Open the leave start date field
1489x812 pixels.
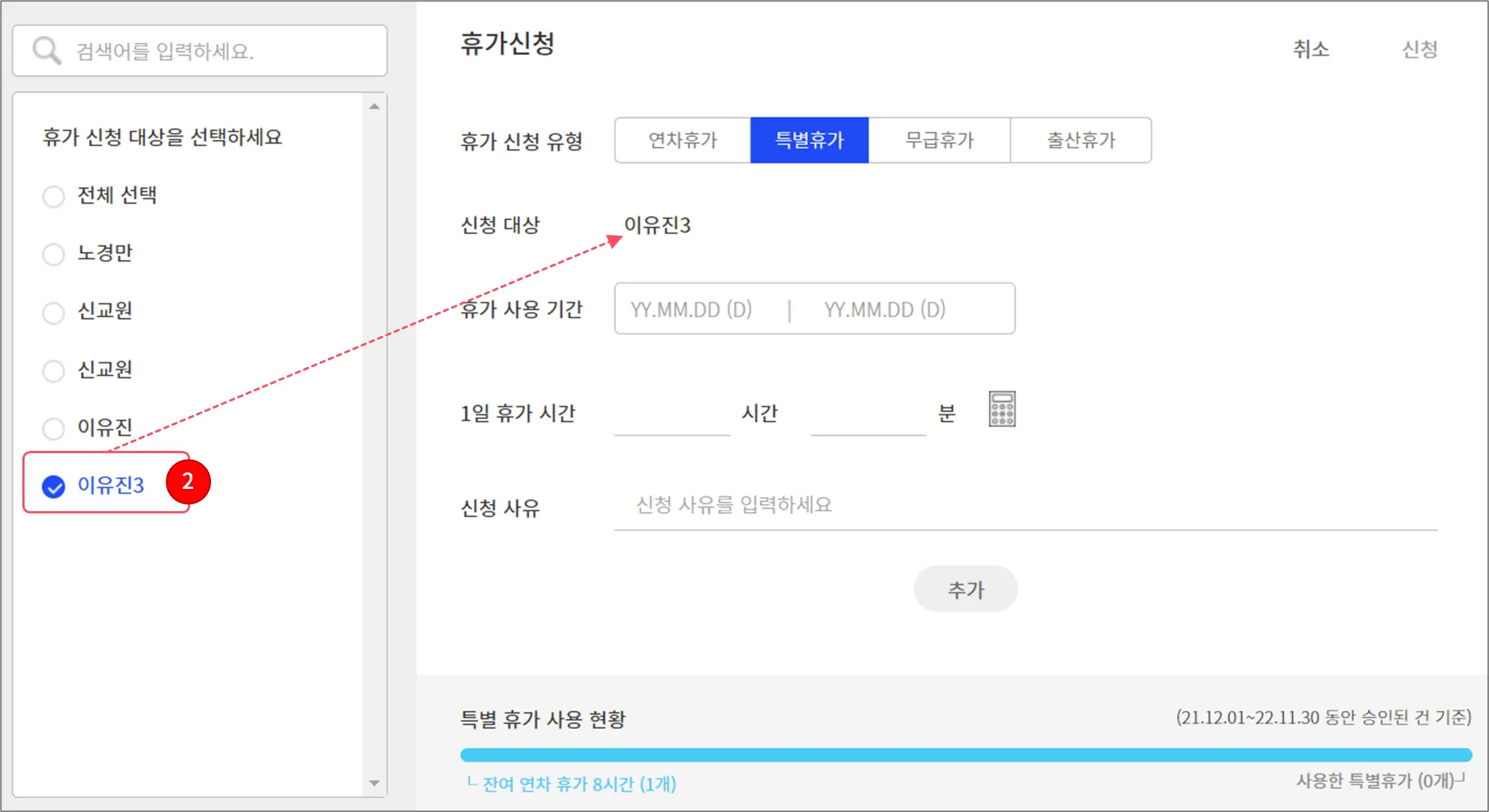tap(692, 309)
